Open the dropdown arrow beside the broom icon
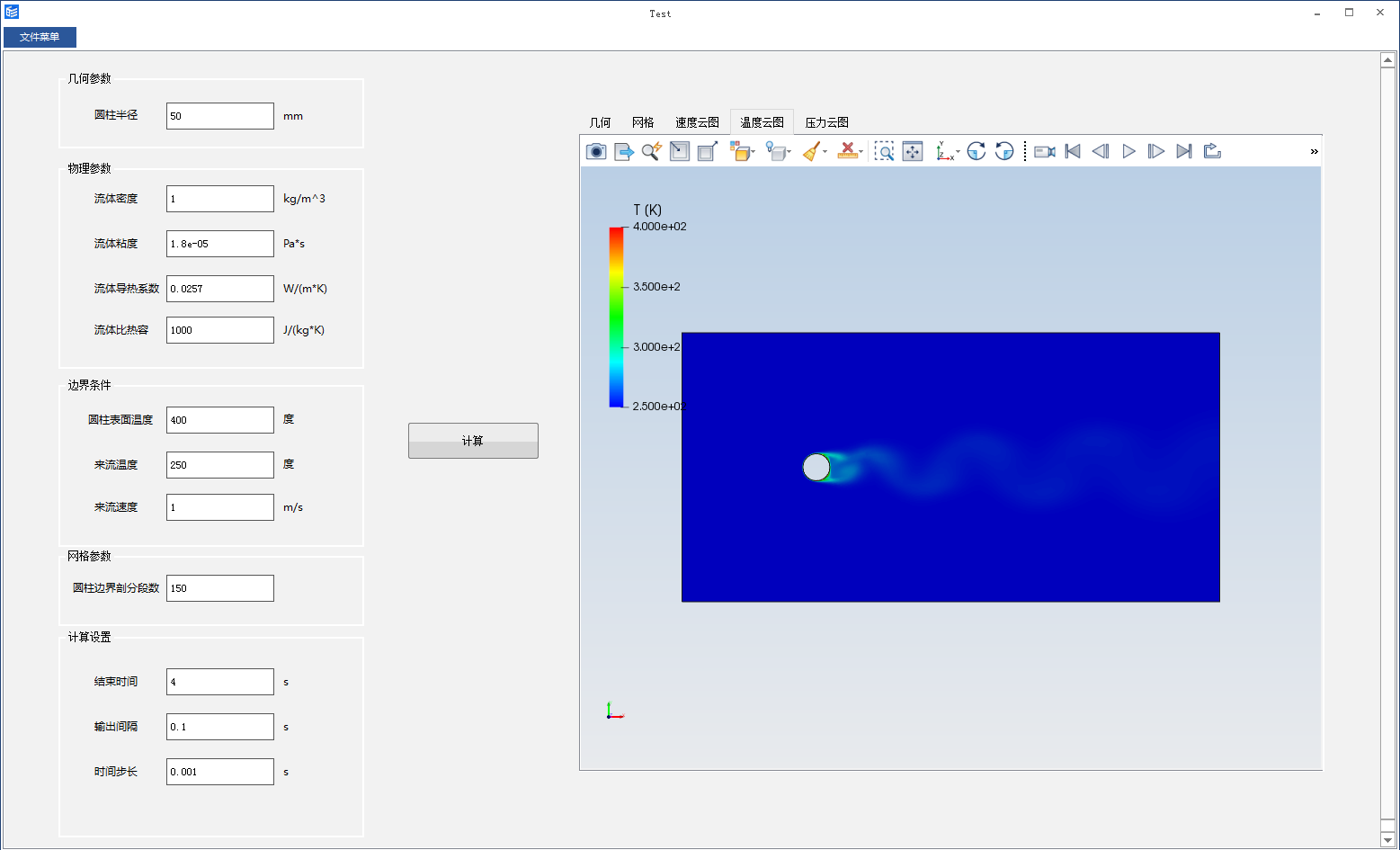Viewport: 1400px width, 850px height. [x=825, y=152]
